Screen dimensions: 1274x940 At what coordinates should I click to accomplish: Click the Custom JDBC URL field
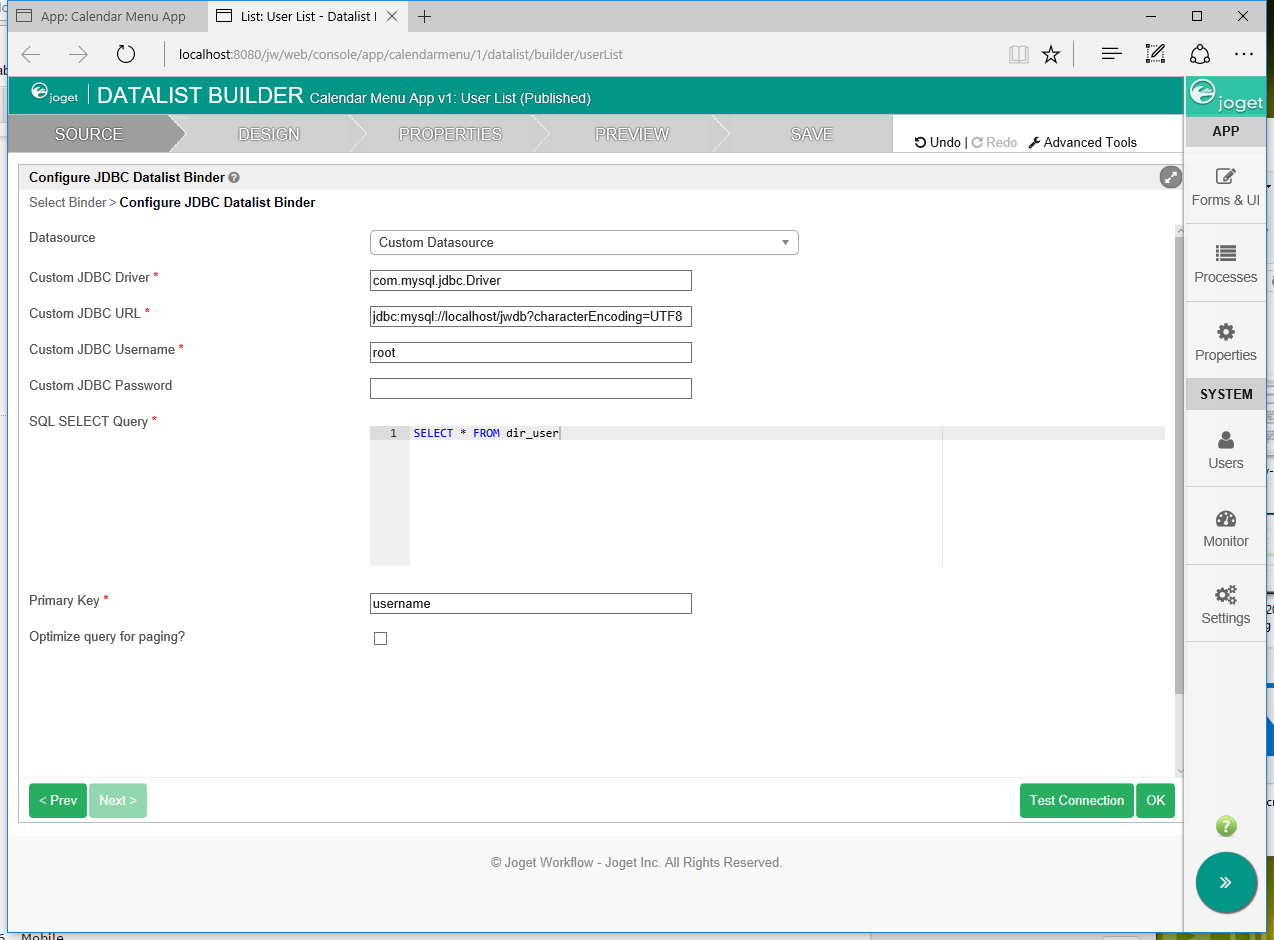tap(531, 317)
